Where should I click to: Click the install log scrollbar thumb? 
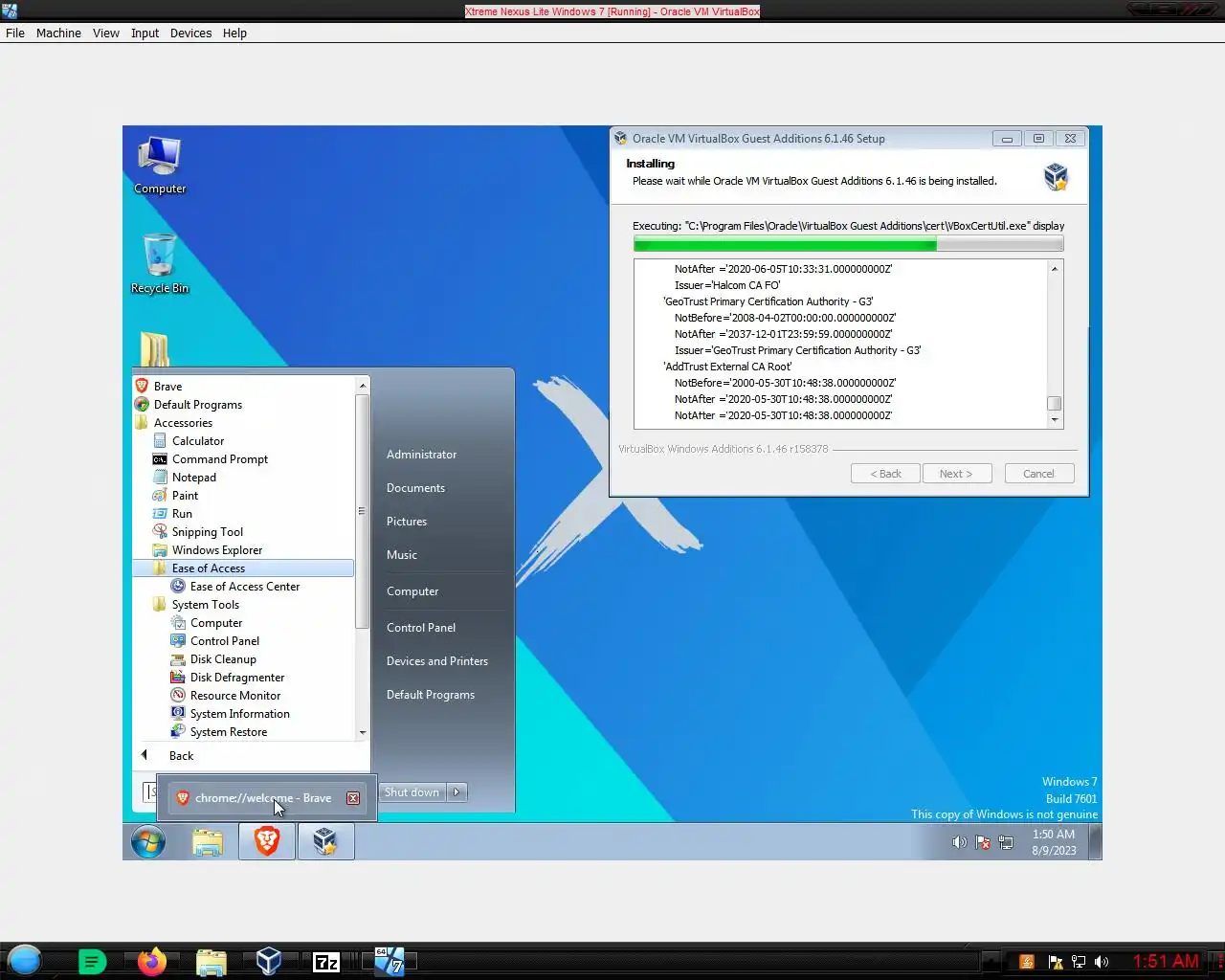point(1055,404)
